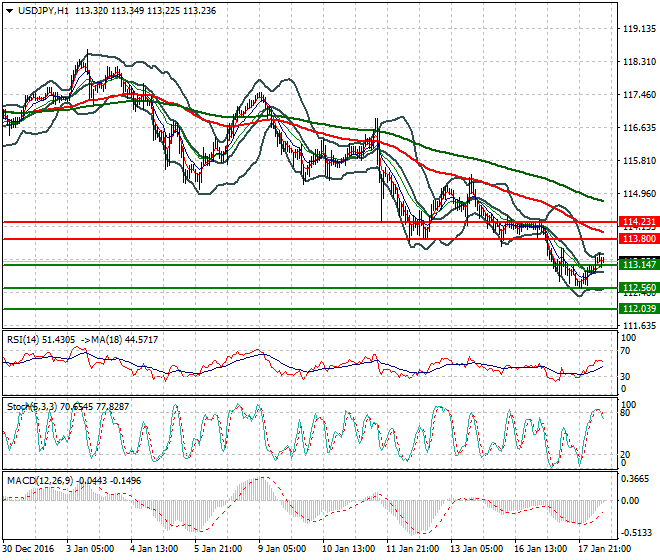
Task: Click the 11 Jan 21:00 time label
Action: tap(412, 549)
